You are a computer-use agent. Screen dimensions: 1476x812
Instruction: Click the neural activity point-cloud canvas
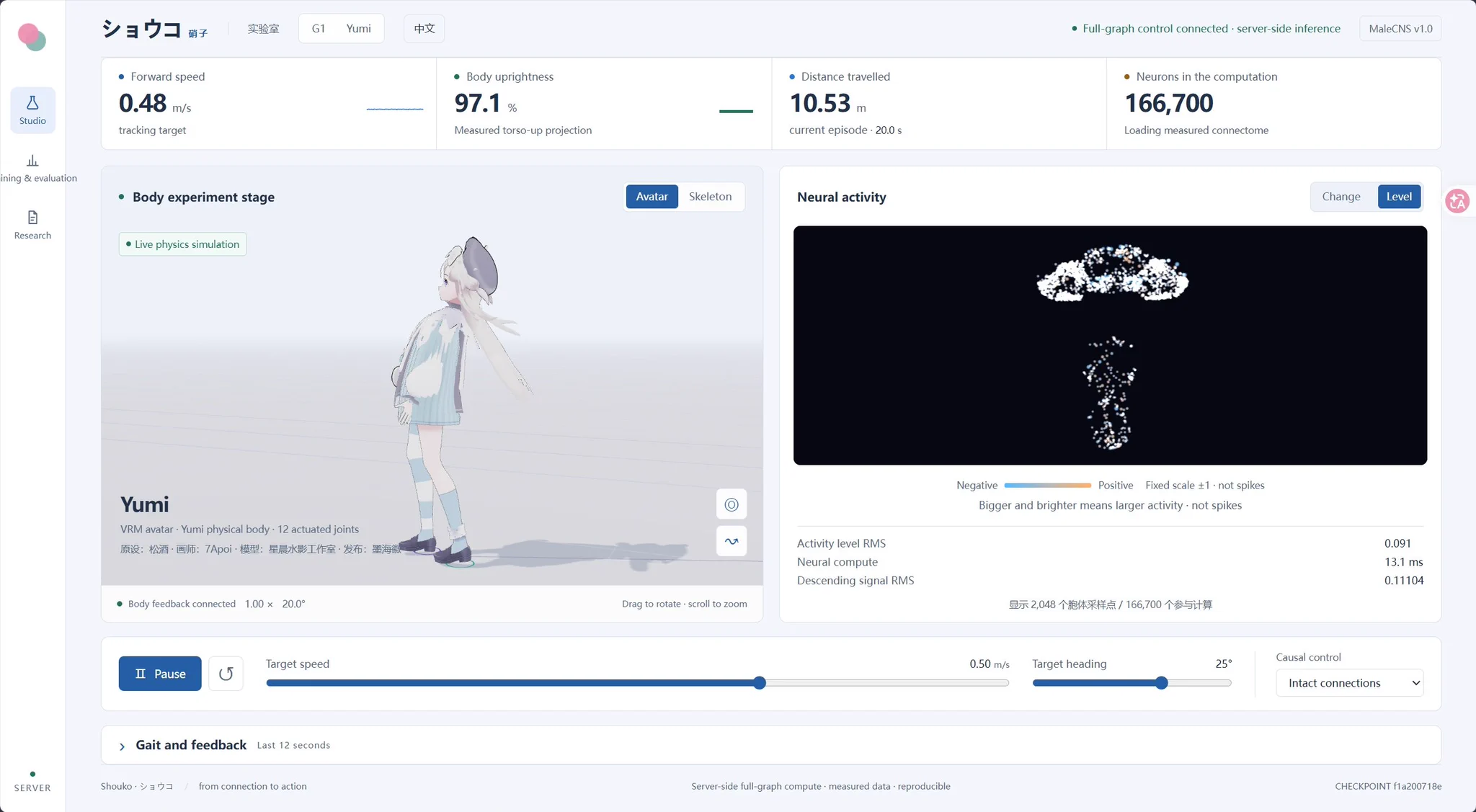tap(1110, 345)
